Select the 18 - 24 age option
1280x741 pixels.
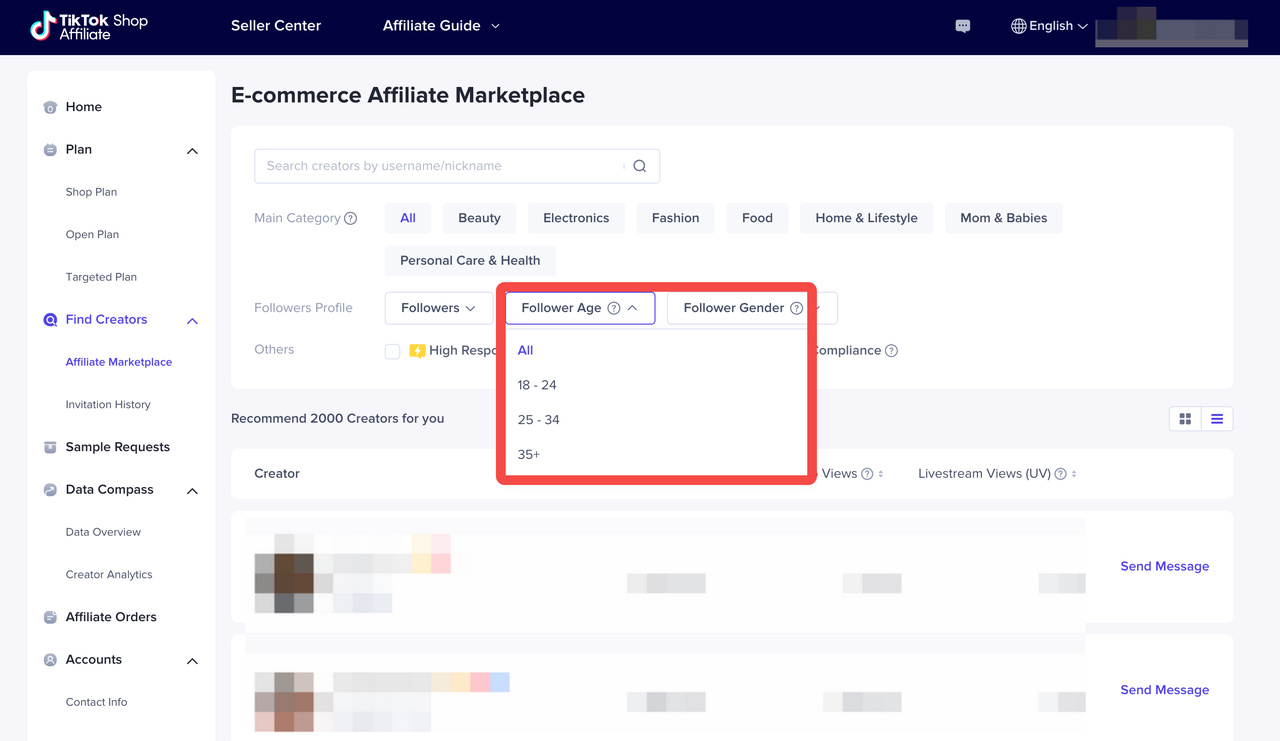point(537,385)
